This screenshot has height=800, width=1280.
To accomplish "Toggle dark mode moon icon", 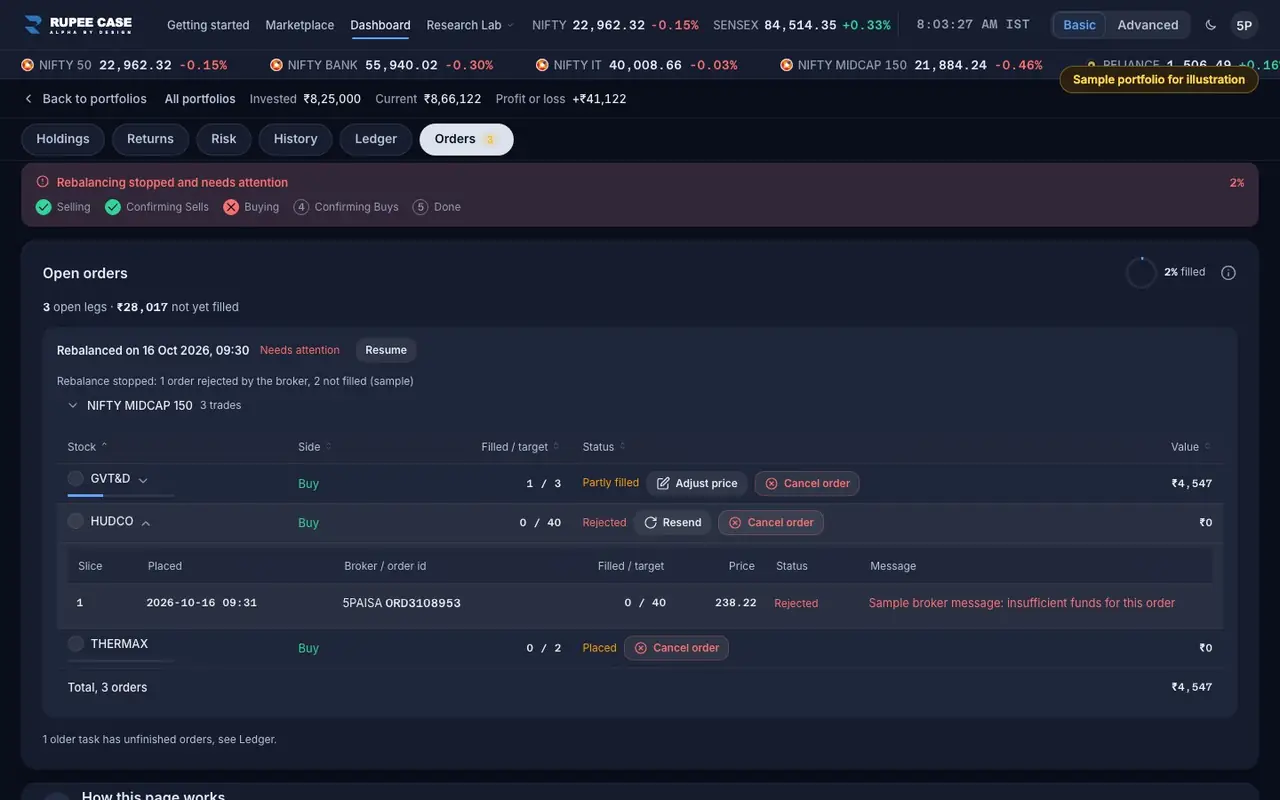I will 1211,25.
